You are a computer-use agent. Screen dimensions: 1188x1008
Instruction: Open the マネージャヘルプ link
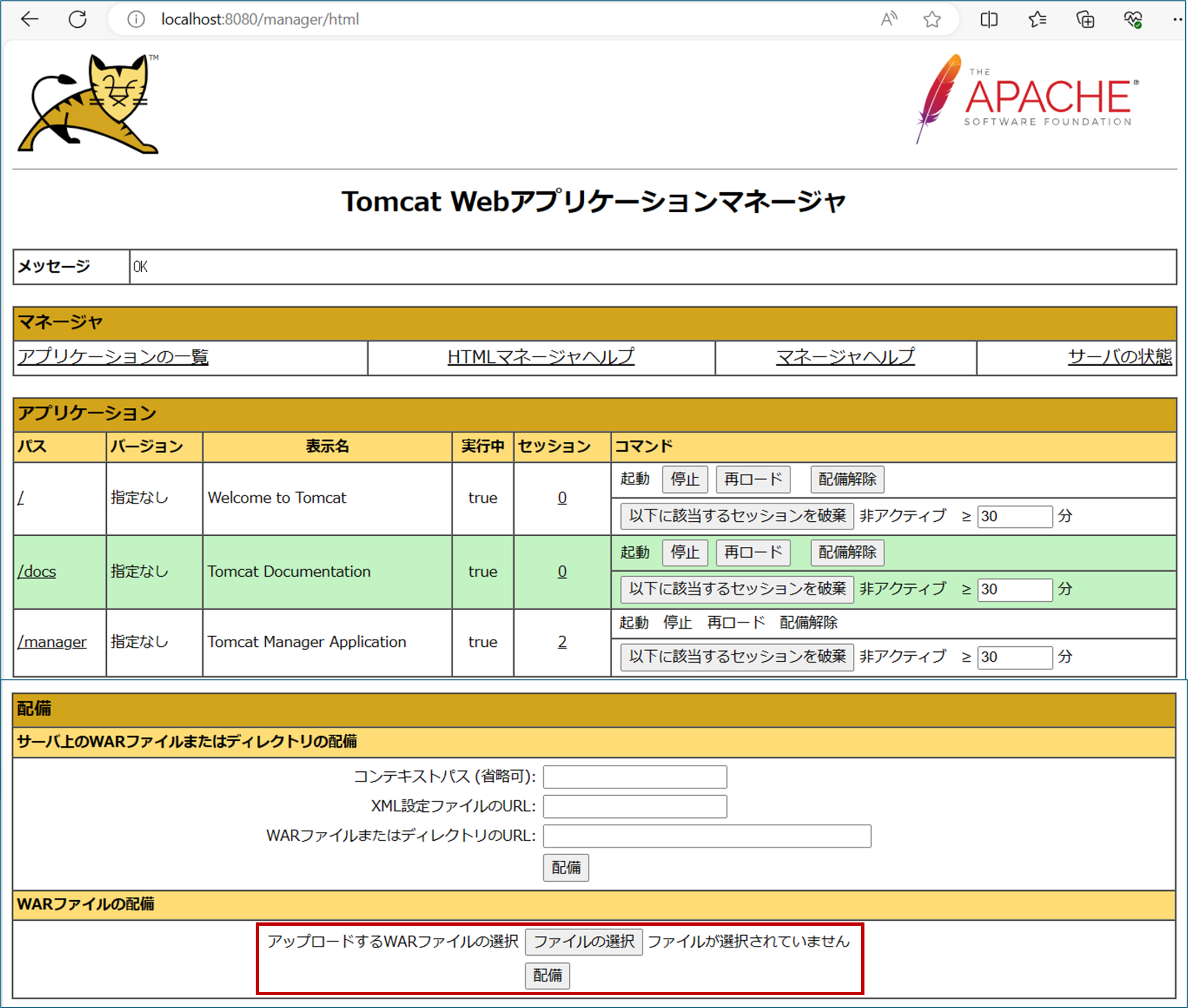pyautogui.click(x=845, y=357)
